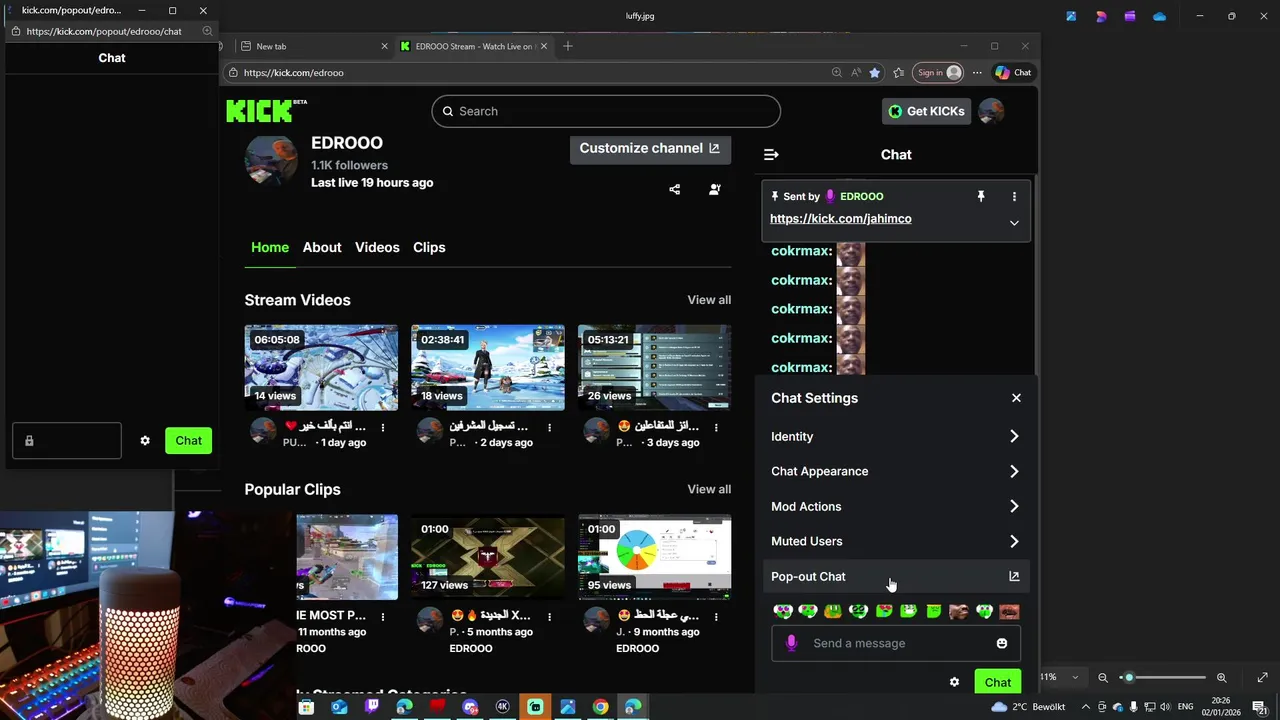Screen dimensions: 1280x720
Task: View all Stream Videos
Action: tap(709, 300)
